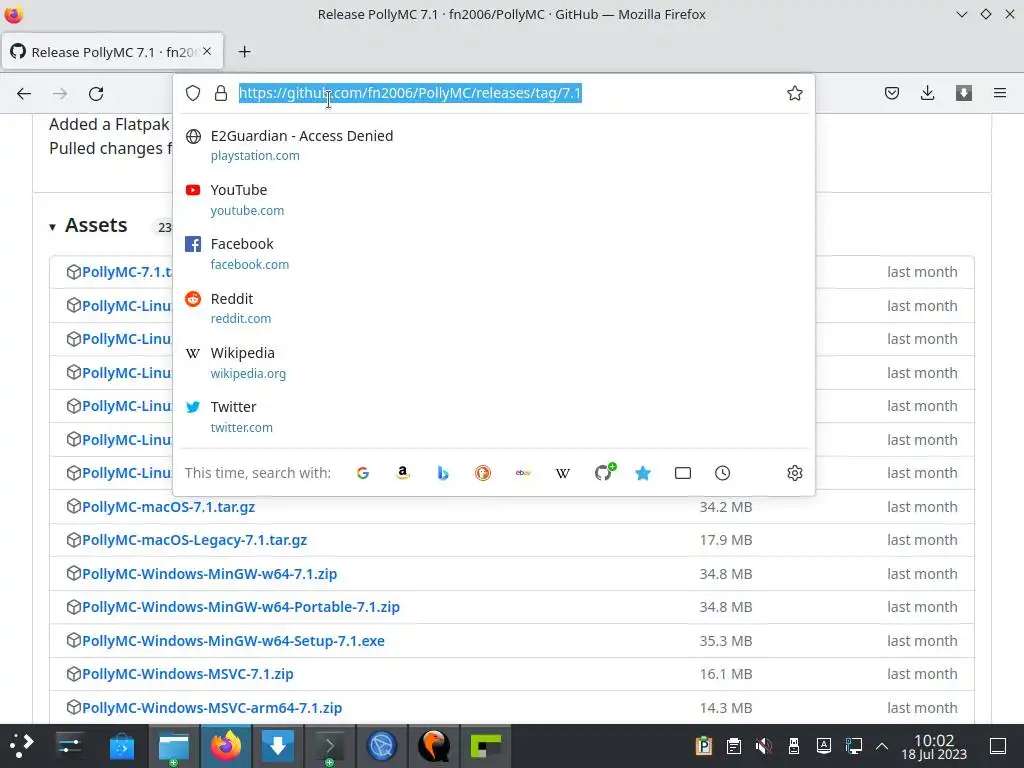View site security padlock info
This screenshot has width=1024, height=768.
click(221, 93)
